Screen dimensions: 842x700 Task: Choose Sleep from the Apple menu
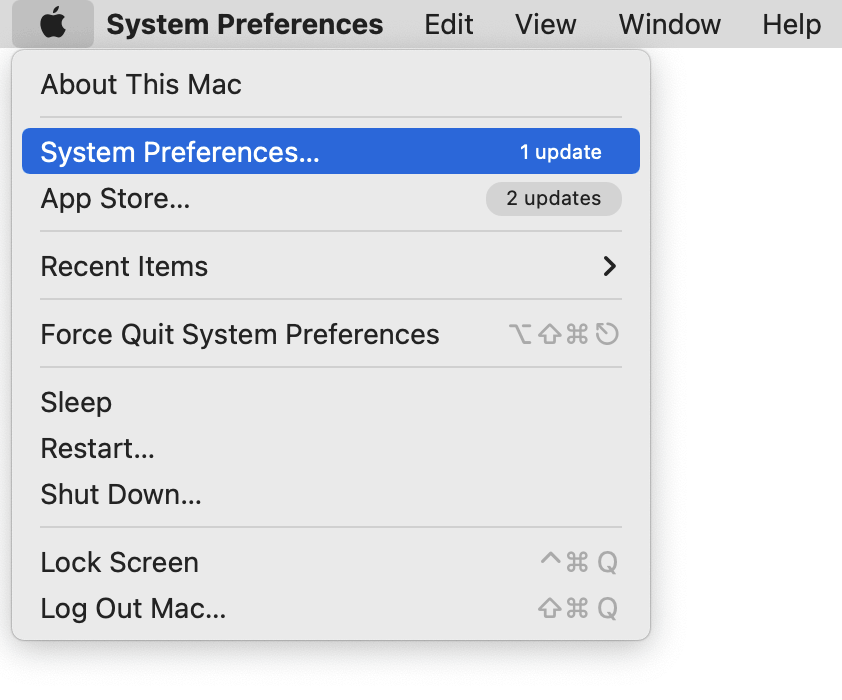pos(76,402)
